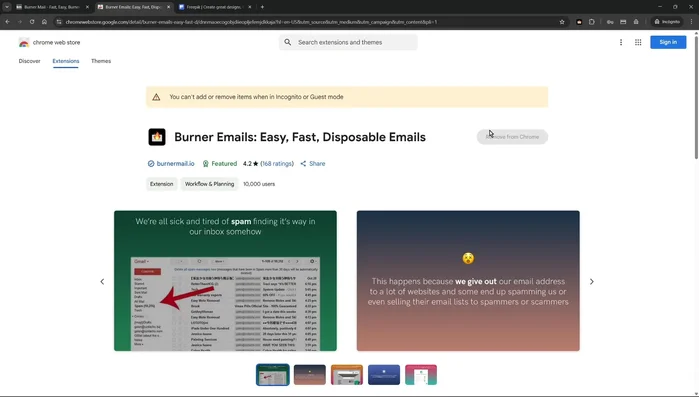This screenshot has width=699, height=397.
Task: Open a new browser tab
Action: click(262, 7)
